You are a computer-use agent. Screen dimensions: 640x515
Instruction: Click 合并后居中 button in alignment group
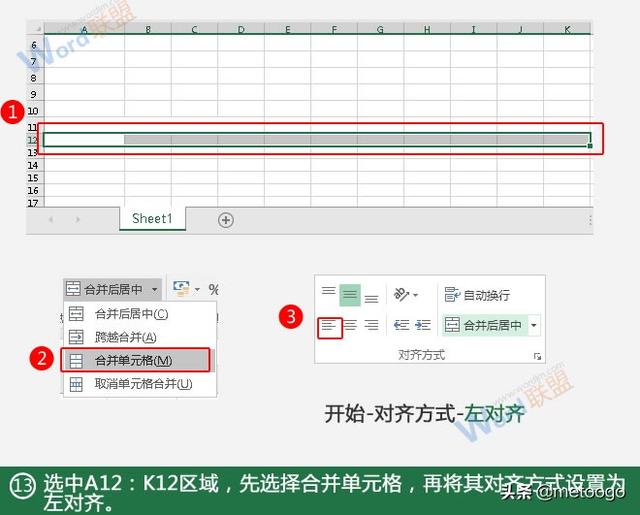(484, 325)
